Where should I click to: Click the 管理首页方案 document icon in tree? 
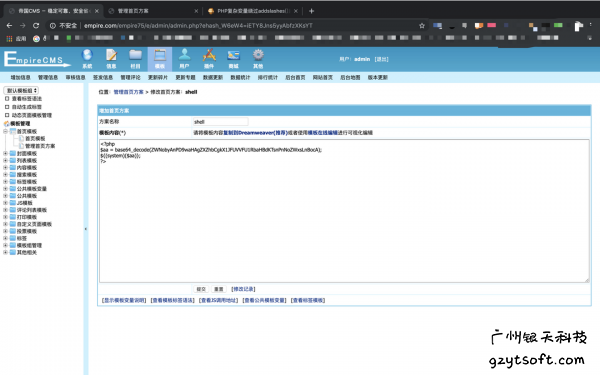pyautogui.click(x=22, y=146)
